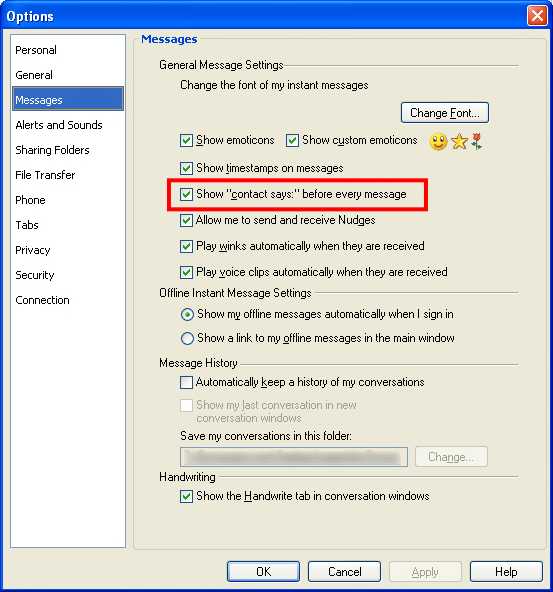
Task: Uncheck Show the Handwrite tab option
Action: point(186,496)
